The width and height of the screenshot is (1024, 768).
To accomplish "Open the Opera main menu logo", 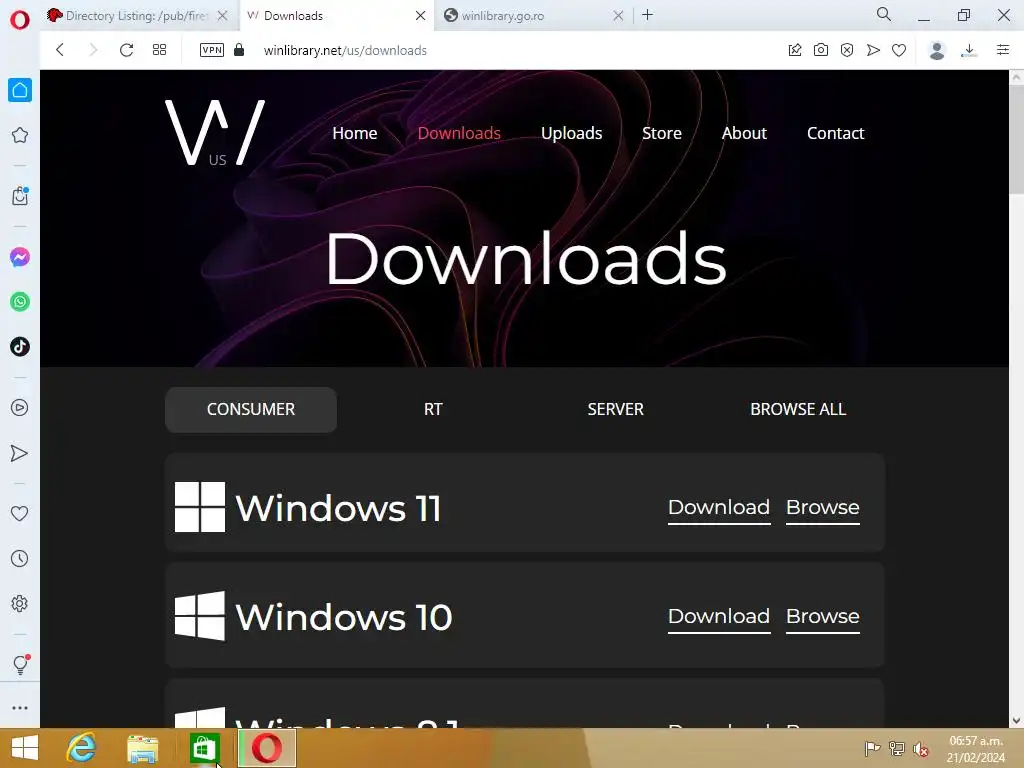I will (x=20, y=19).
